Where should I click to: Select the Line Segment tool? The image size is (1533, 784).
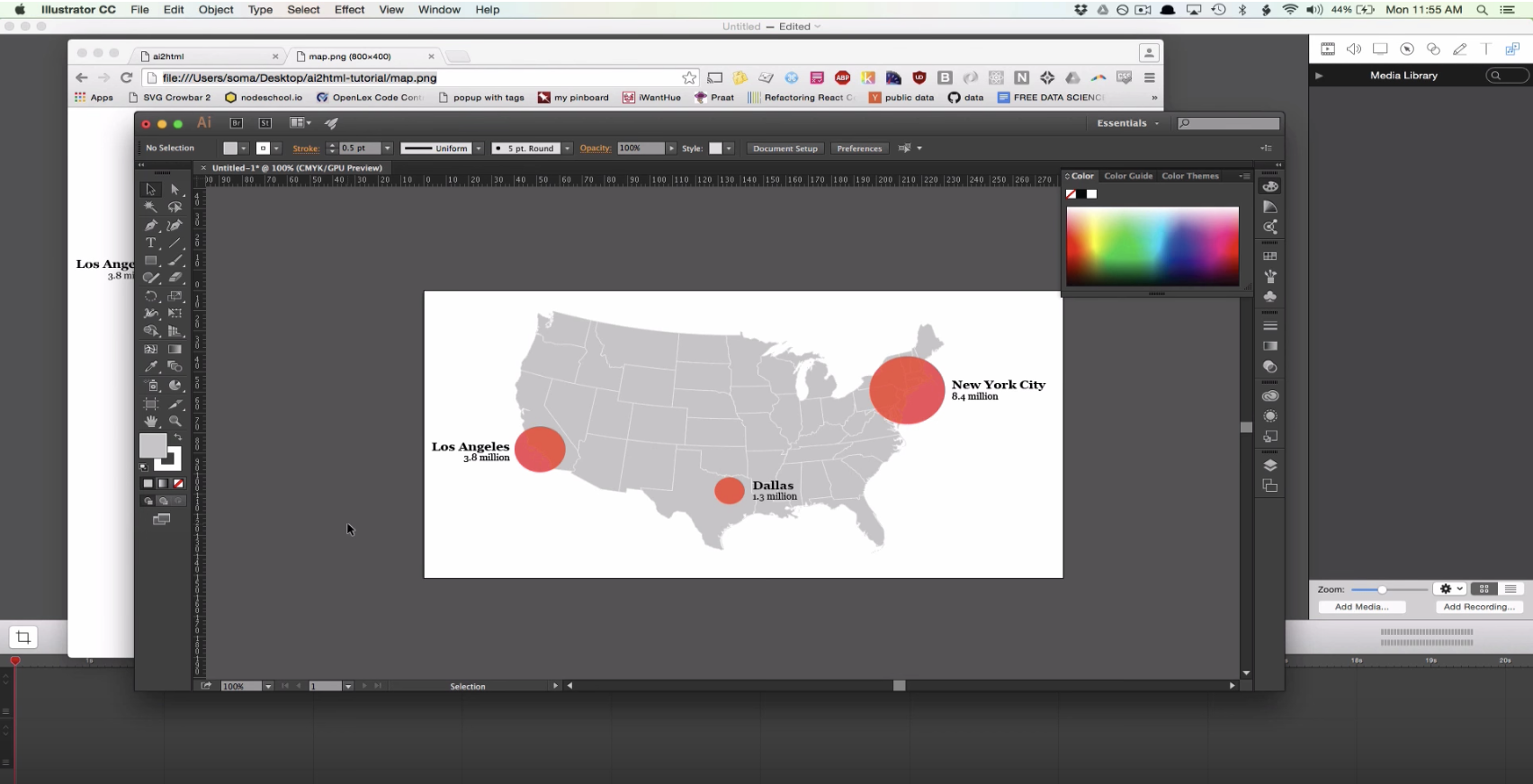175,243
